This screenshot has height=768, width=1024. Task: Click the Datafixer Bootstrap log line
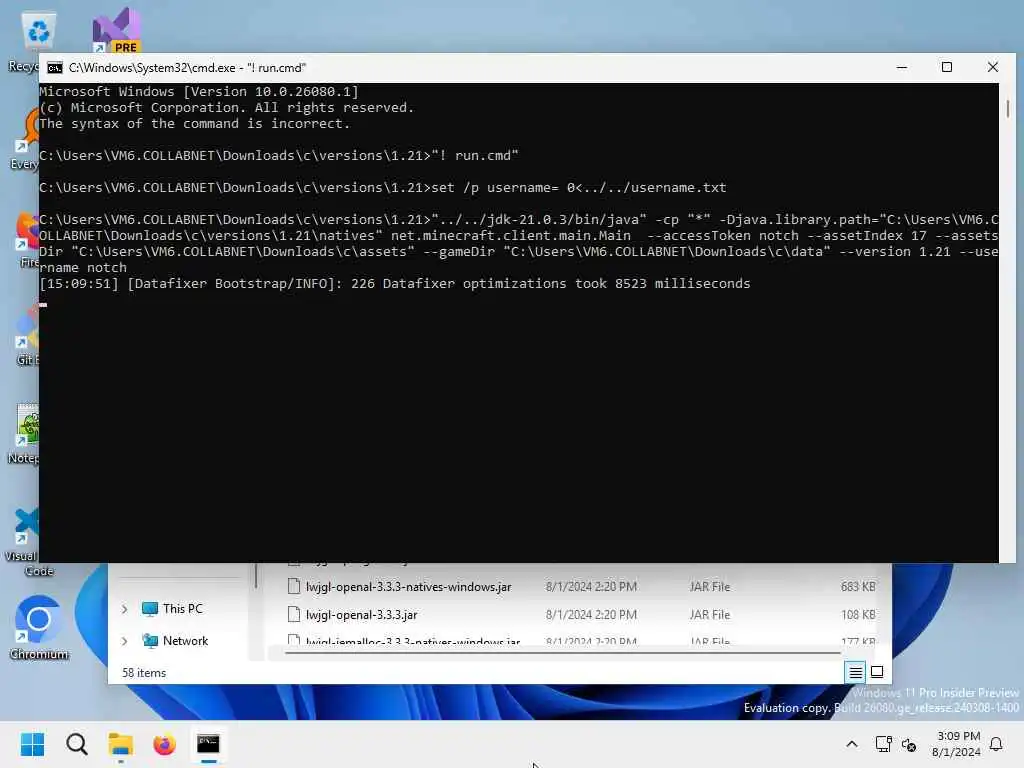click(x=394, y=283)
